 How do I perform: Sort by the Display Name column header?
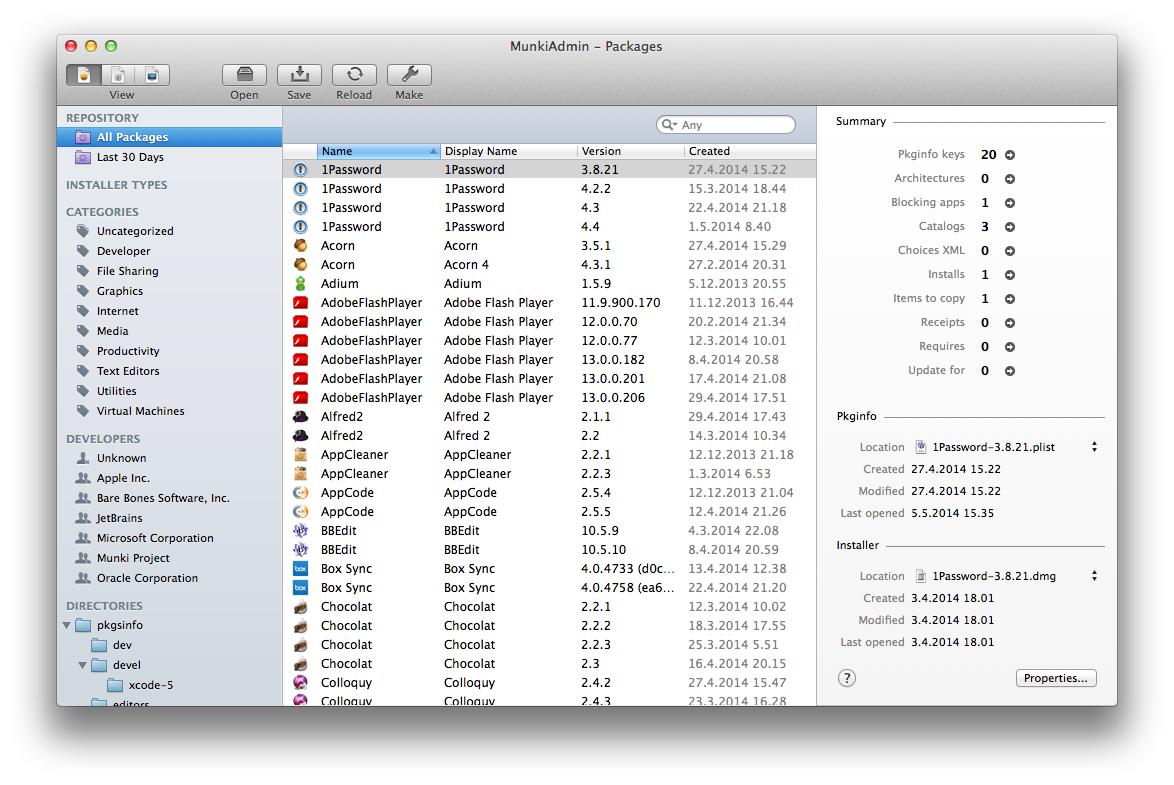508,151
